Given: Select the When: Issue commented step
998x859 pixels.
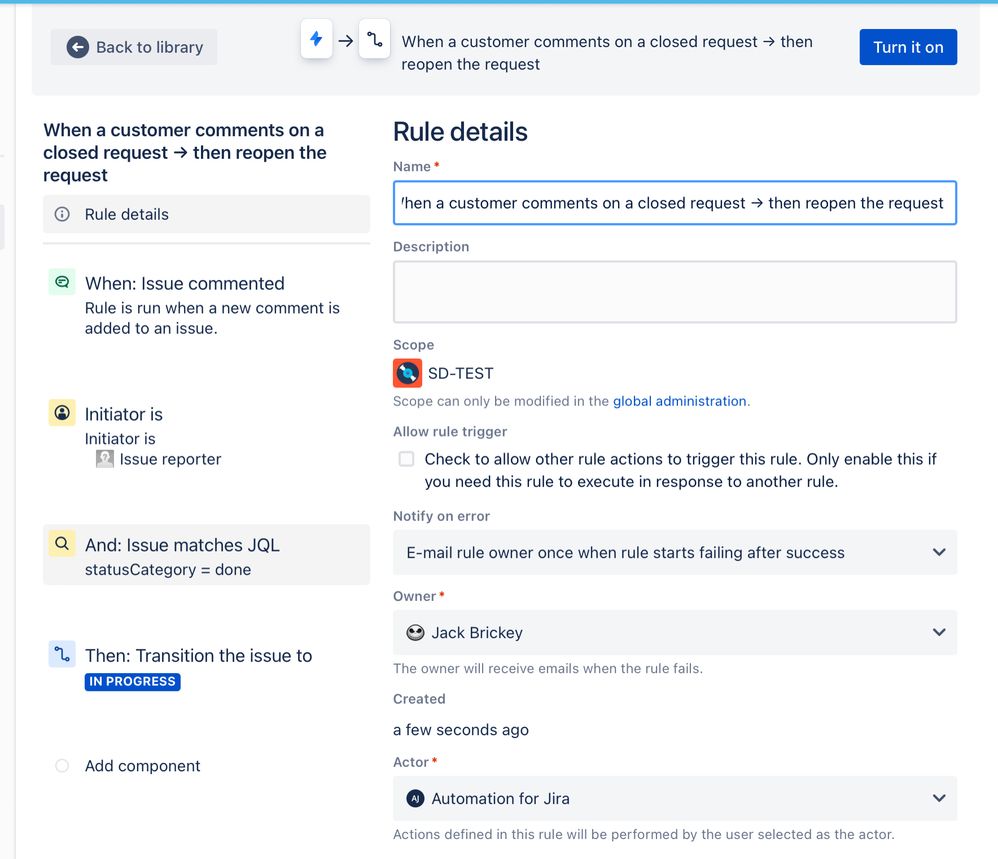Looking at the screenshot, I should 206,304.
